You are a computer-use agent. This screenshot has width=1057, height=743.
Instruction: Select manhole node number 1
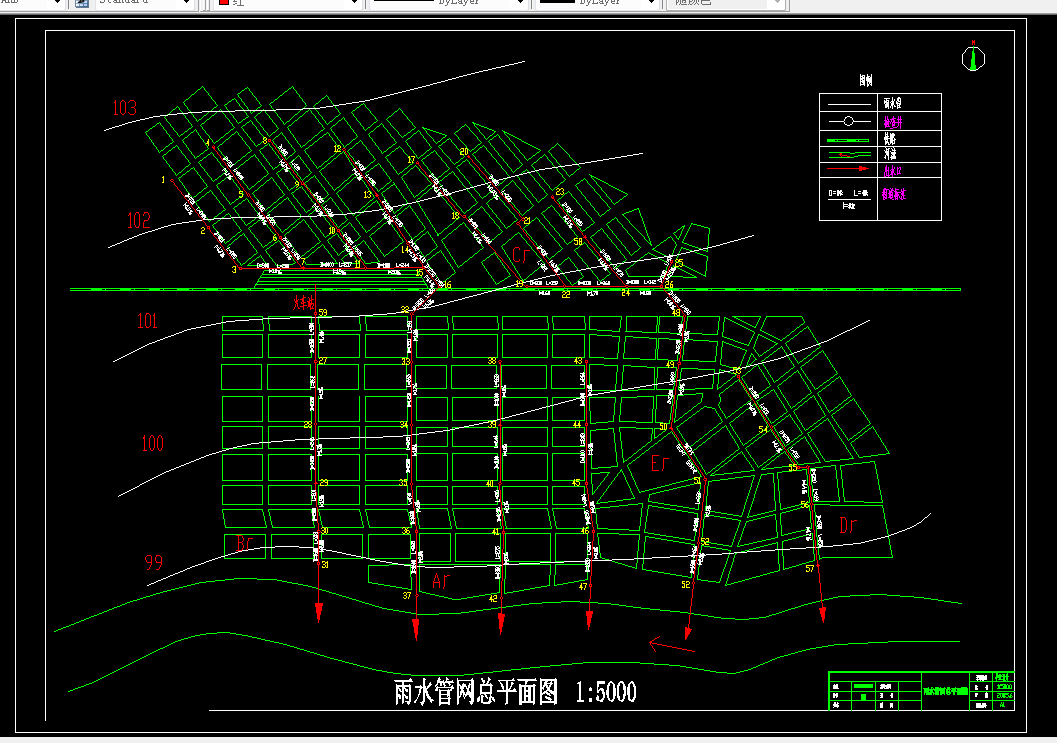163,180
